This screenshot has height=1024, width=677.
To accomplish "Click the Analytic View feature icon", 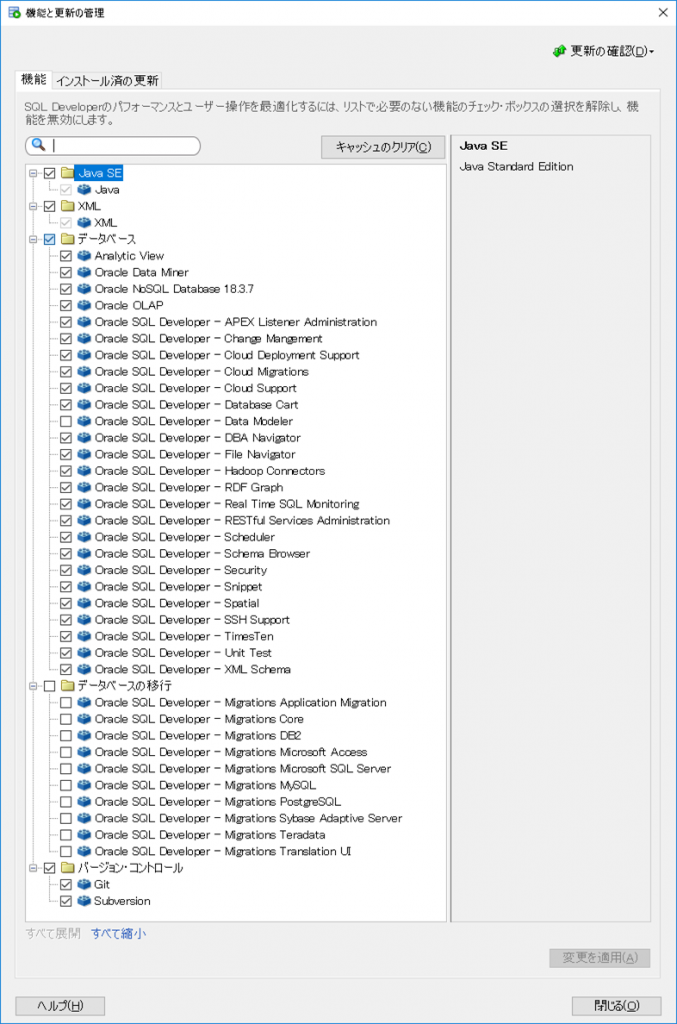I will coord(84,255).
